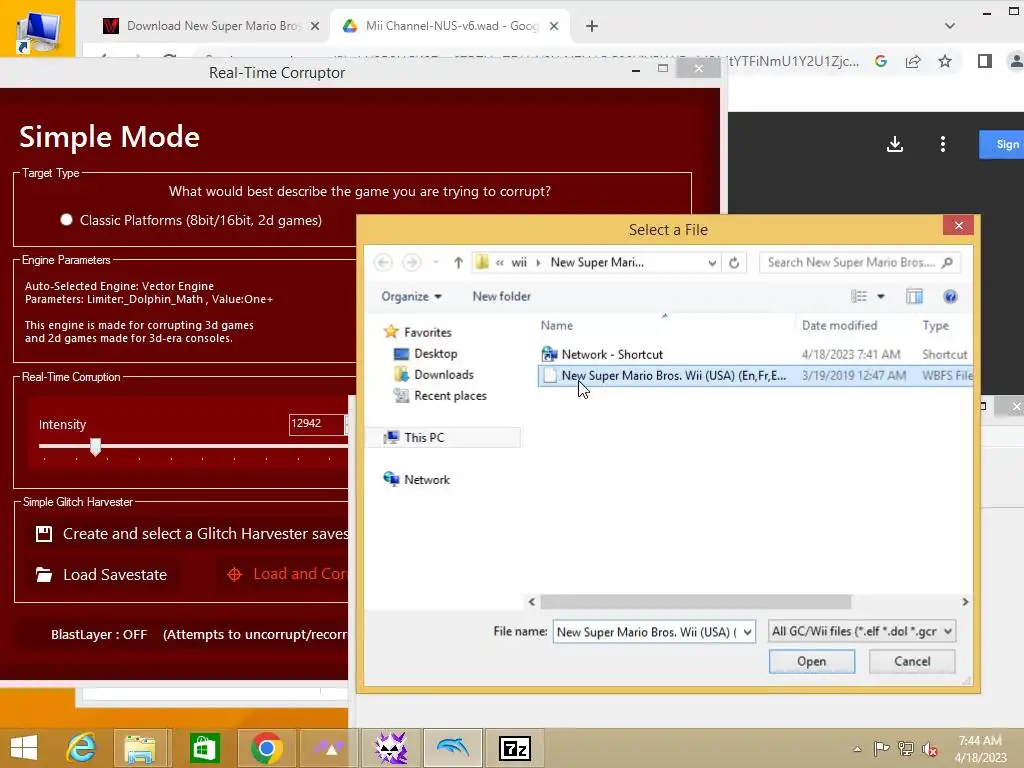Select Desktop in navigation pane
Screen dimensions: 1024x768
point(436,354)
